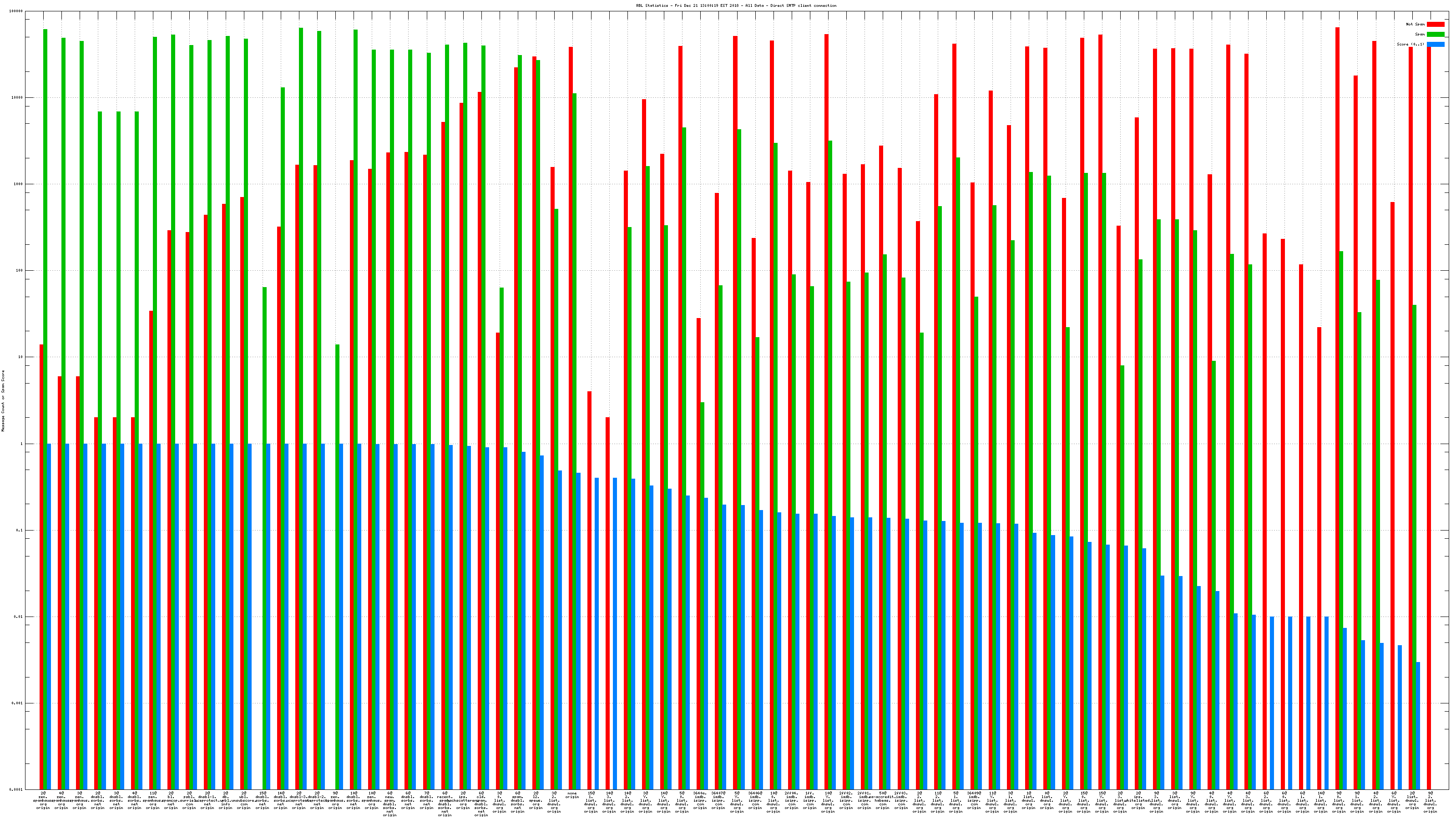Image resolution: width=1456 pixels, height=819 pixels.
Task: Click the 100000 y-axis tick label
Action: pyautogui.click(x=15, y=11)
